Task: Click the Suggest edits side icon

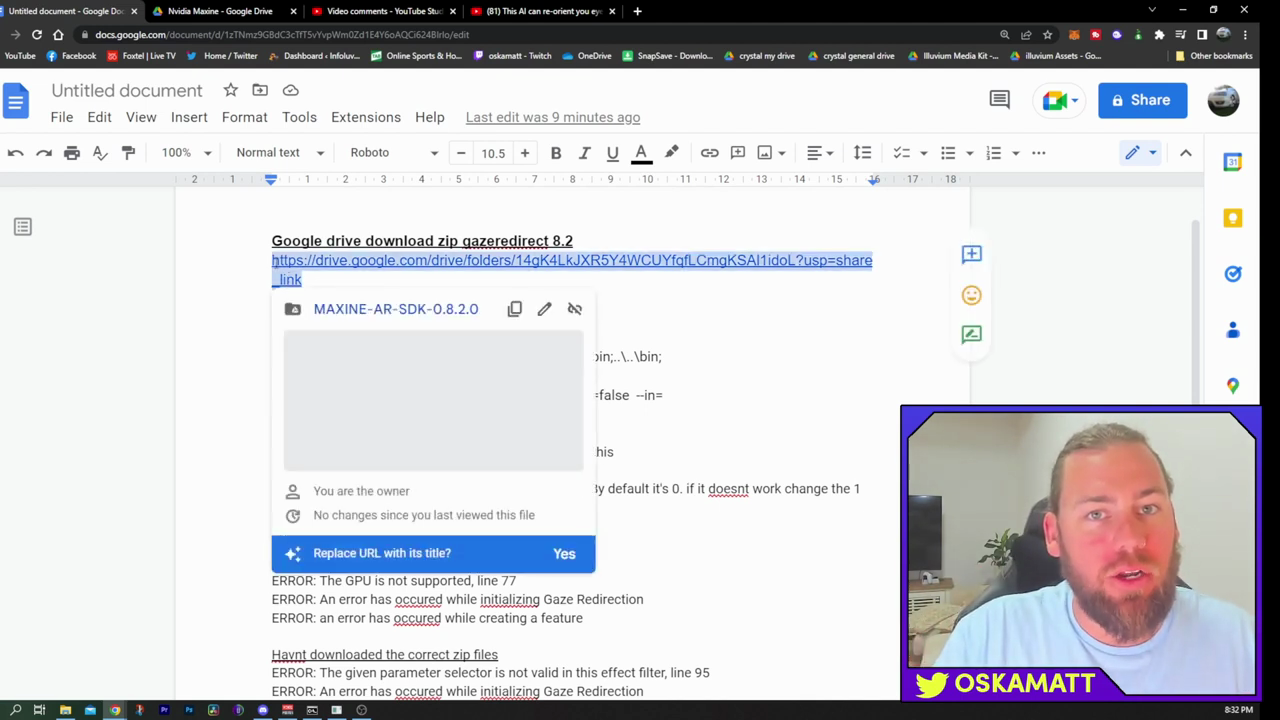Action: (972, 335)
